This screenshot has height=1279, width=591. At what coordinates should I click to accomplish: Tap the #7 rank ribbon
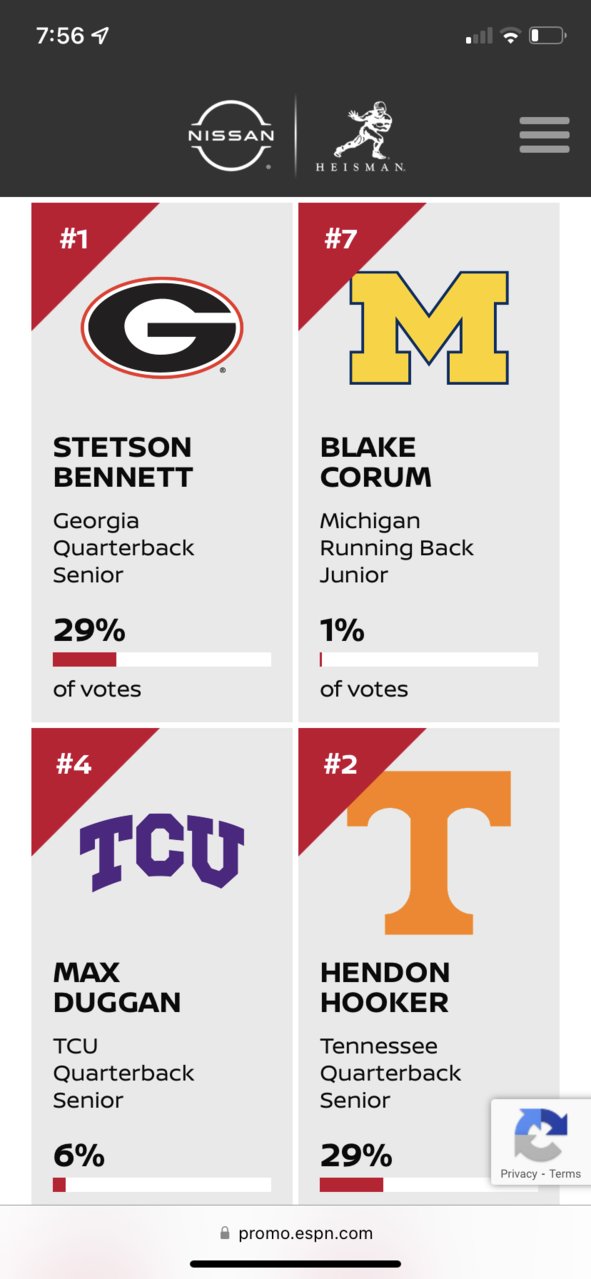pos(342,241)
